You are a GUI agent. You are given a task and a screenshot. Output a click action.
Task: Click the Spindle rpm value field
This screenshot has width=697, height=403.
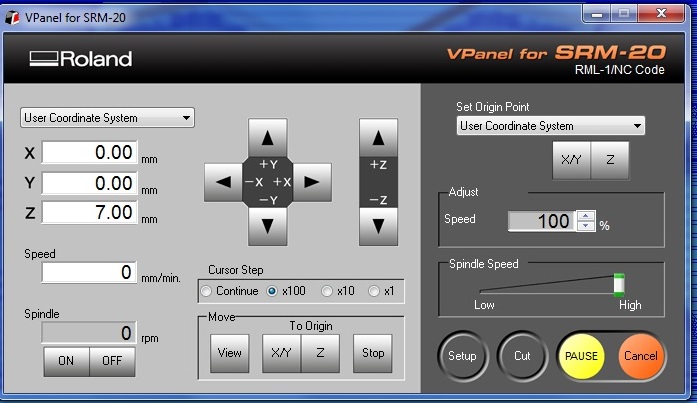(89, 333)
